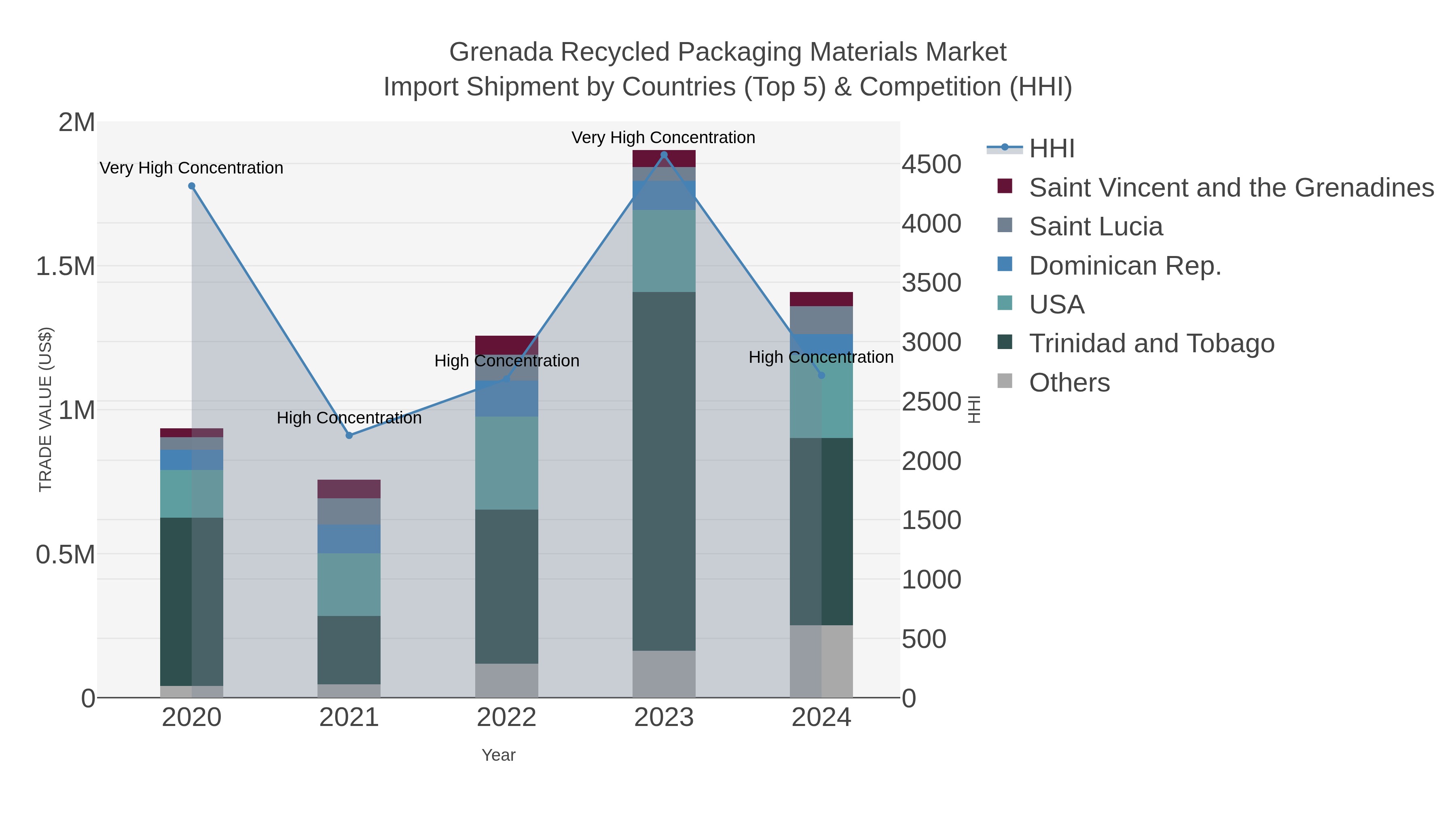Click the 1500 right-axis tick label
The width and height of the screenshot is (1456, 819).
[931, 520]
